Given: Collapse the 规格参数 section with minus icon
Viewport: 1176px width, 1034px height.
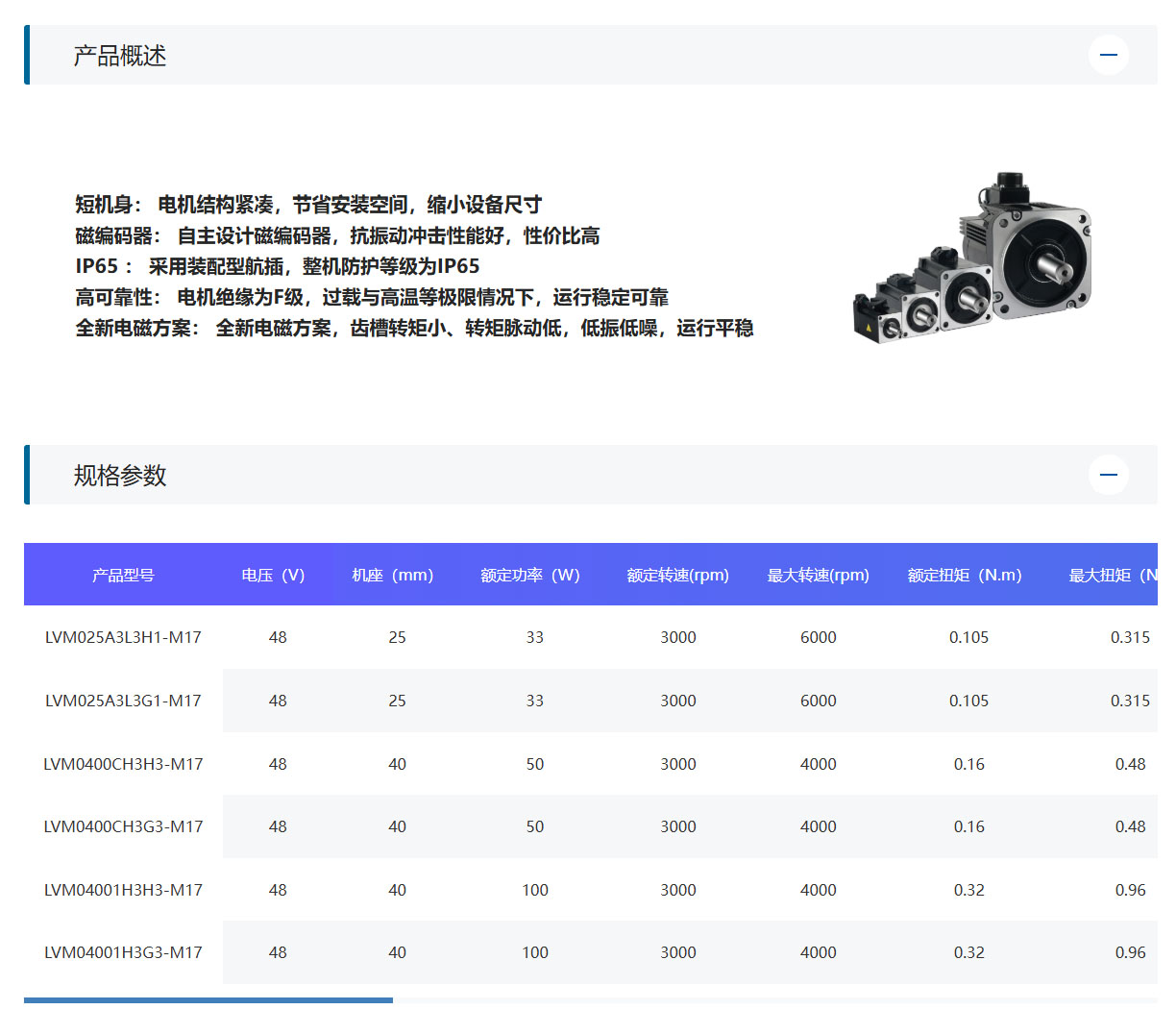Looking at the screenshot, I should click(1108, 475).
